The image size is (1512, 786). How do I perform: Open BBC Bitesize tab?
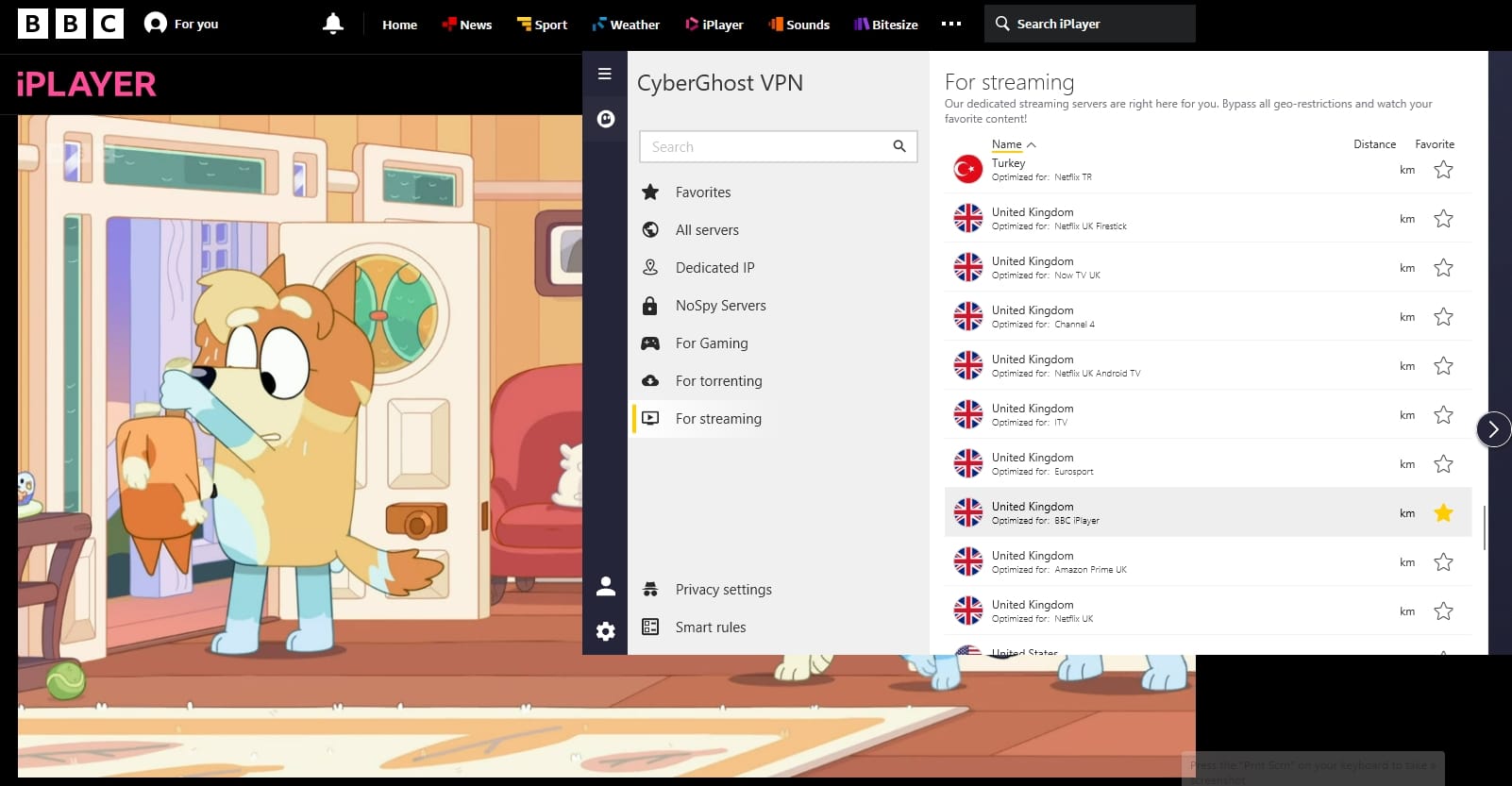point(885,25)
